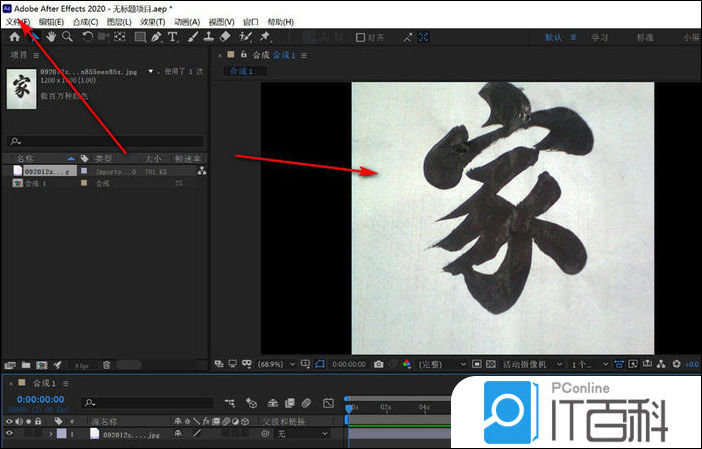
Task: Click the Delete trash icon in project panel
Action: click(x=107, y=365)
